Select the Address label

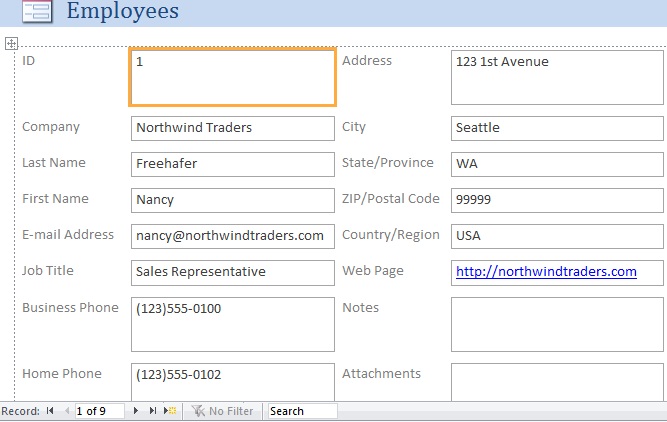(x=367, y=61)
